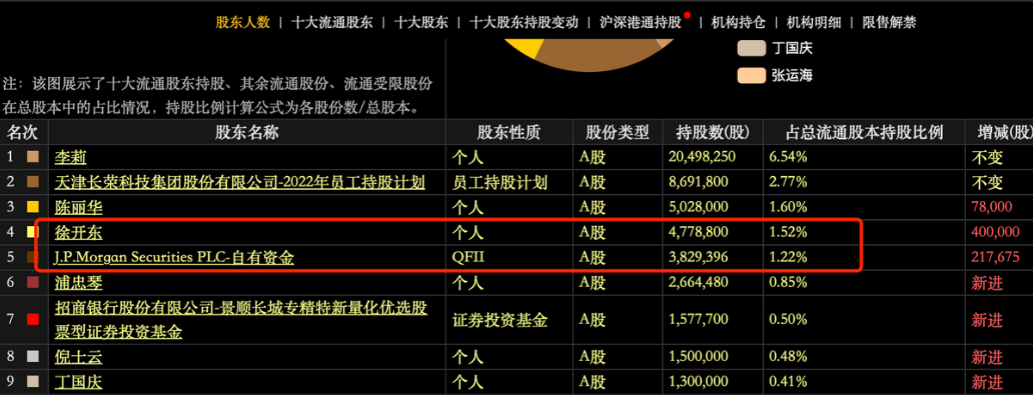Viewport: 1033px width, 395px height.
Task: Click the 1.22% ratio cell
Action: tap(864, 258)
